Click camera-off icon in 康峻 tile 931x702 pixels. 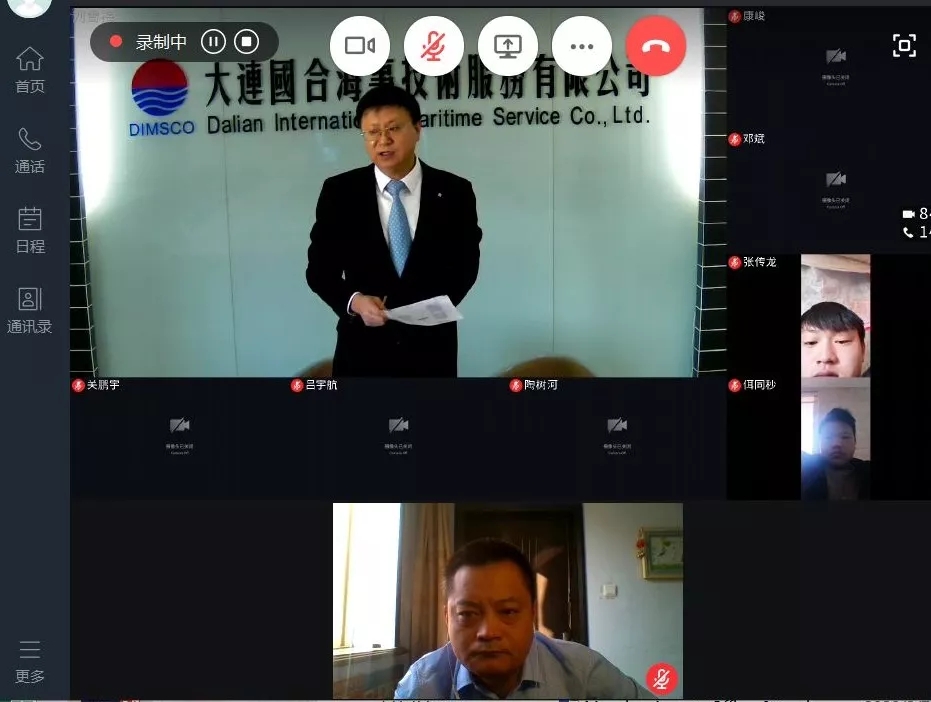click(835, 56)
